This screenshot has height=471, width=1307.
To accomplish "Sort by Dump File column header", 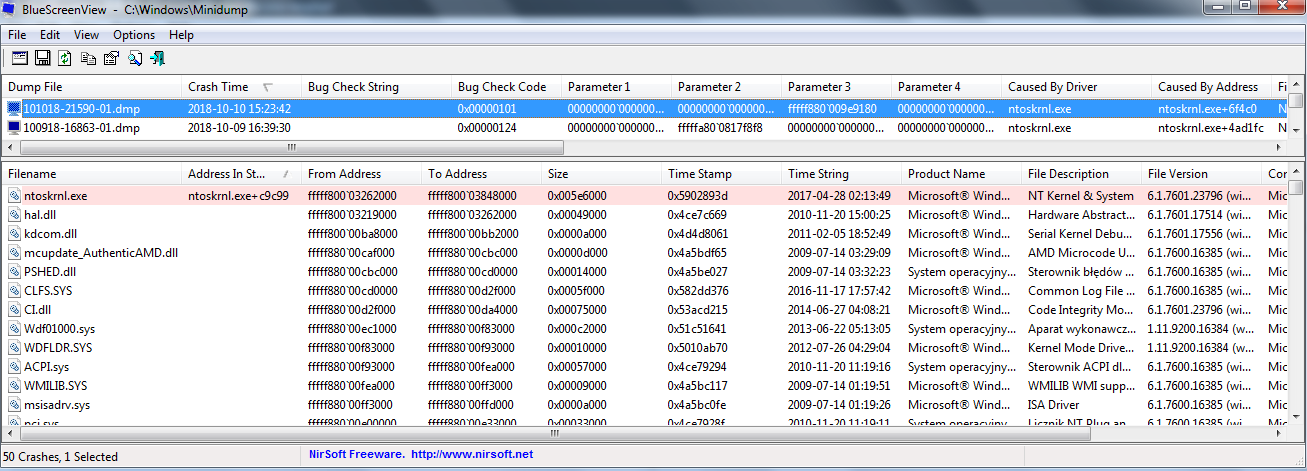I will [91, 87].
